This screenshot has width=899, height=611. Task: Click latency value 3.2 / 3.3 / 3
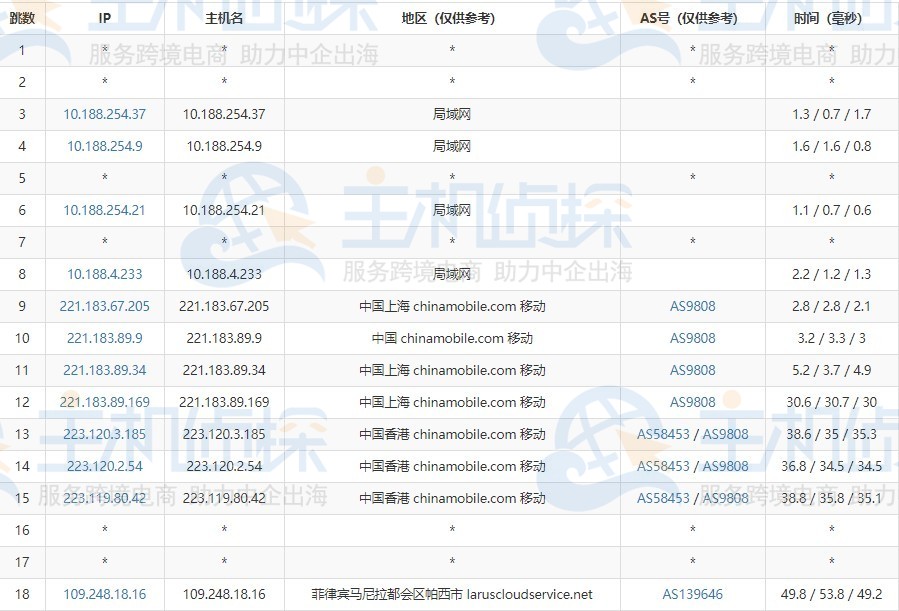[831, 338]
